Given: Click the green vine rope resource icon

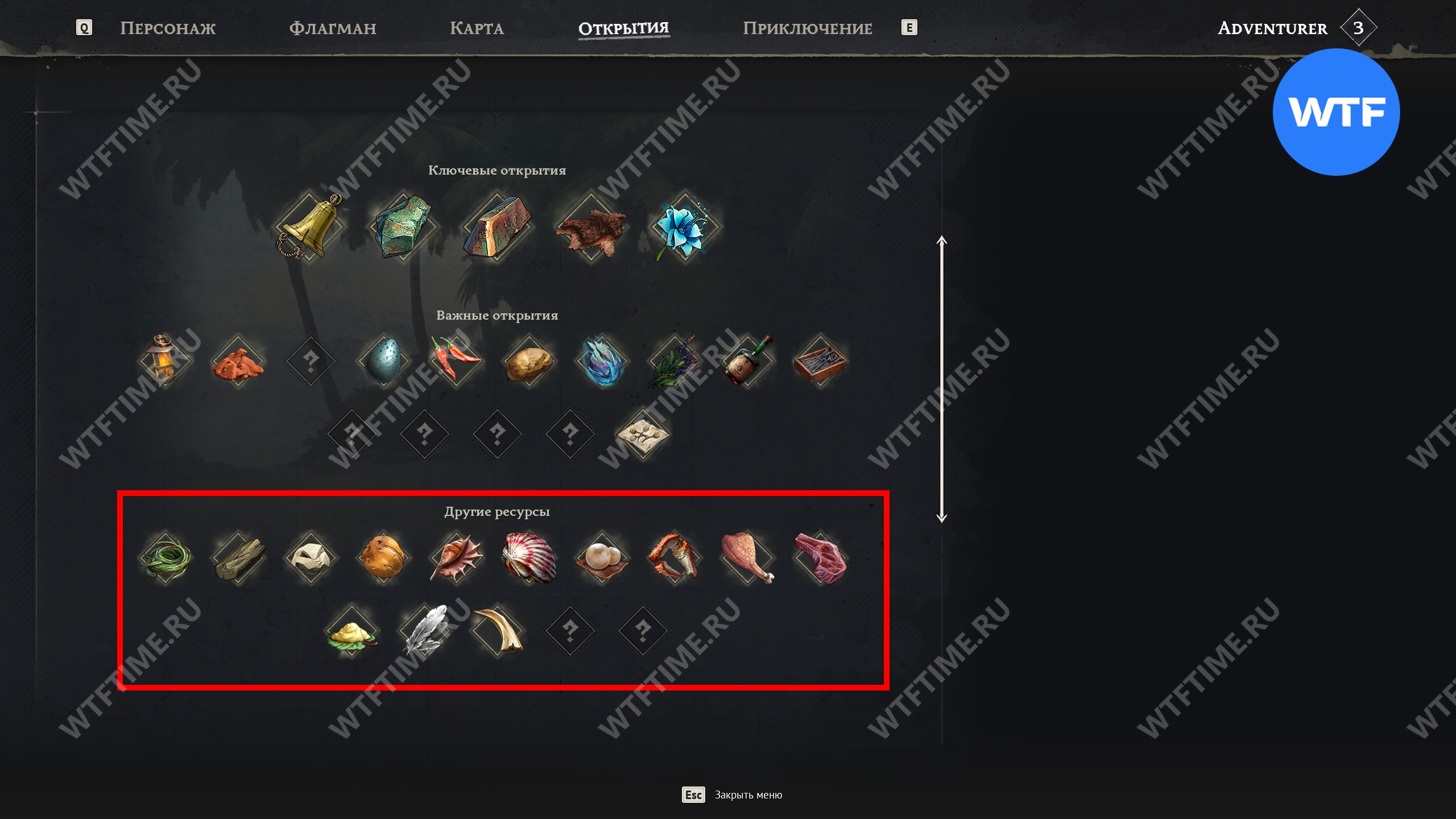Looking at the screenshot, I should point(165,557).
